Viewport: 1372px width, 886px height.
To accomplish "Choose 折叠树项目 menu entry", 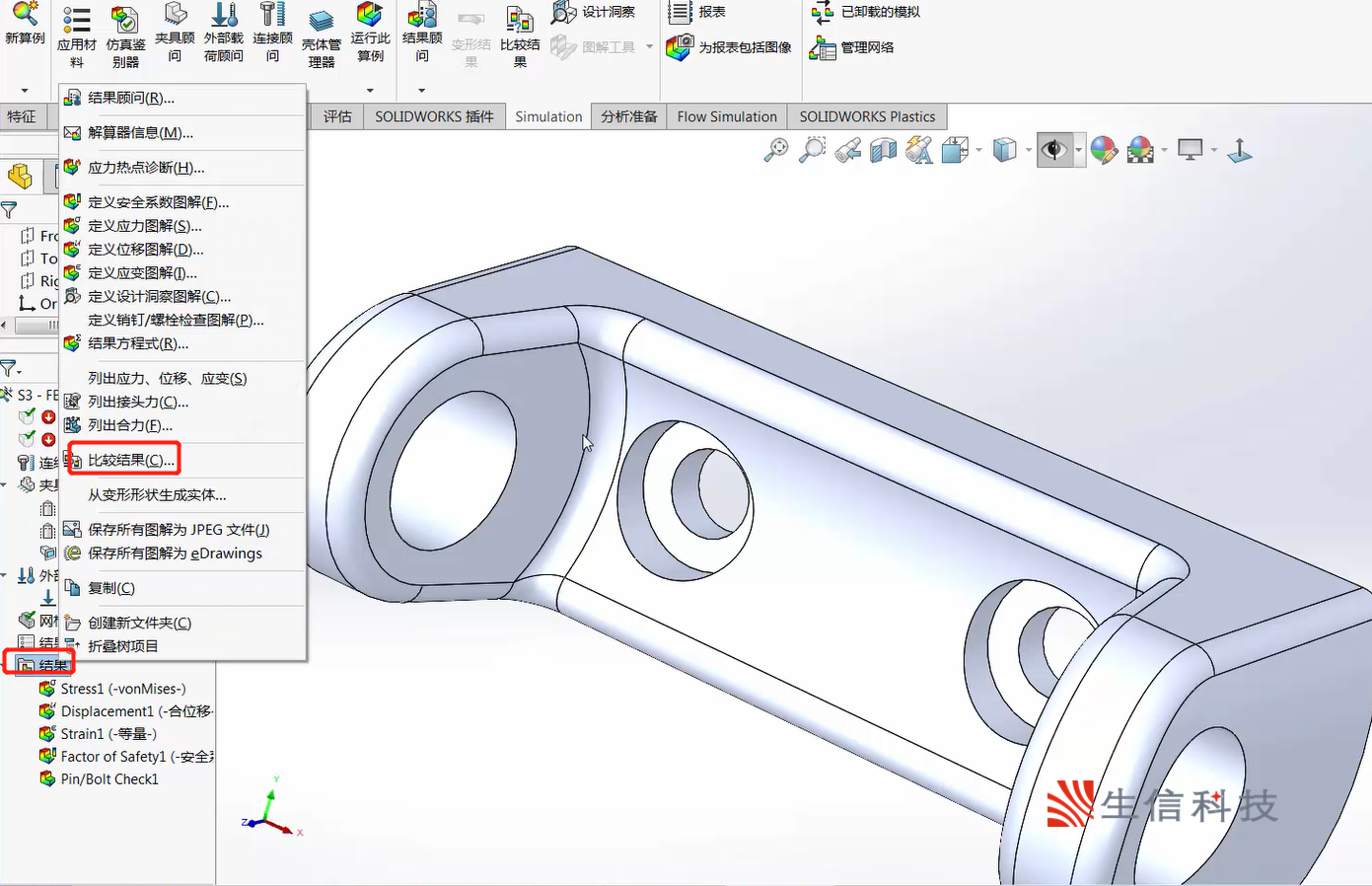I will pos(182,646).
